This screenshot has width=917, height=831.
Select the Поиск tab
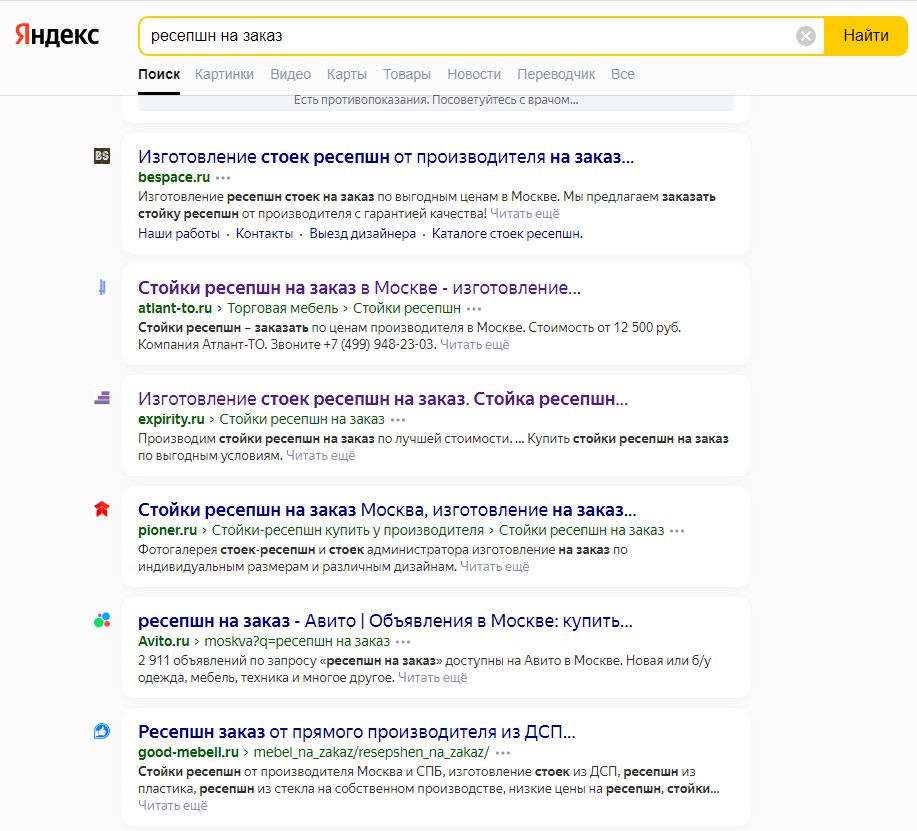point(159,74)
